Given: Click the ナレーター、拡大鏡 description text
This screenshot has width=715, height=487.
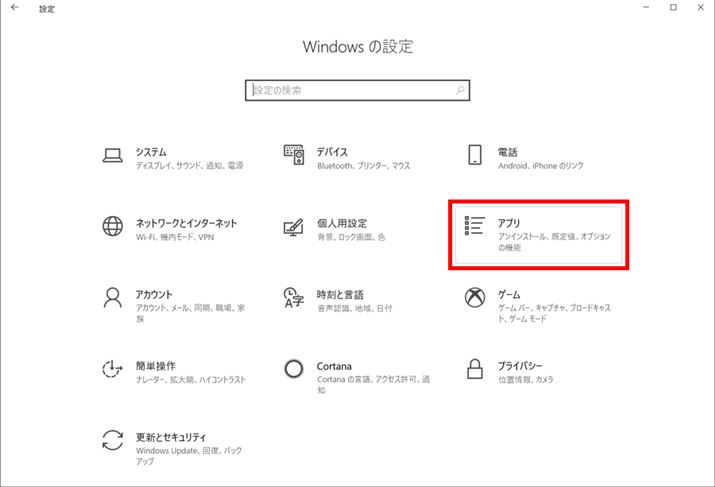Looking at the screenshot, I should [191, 379].
